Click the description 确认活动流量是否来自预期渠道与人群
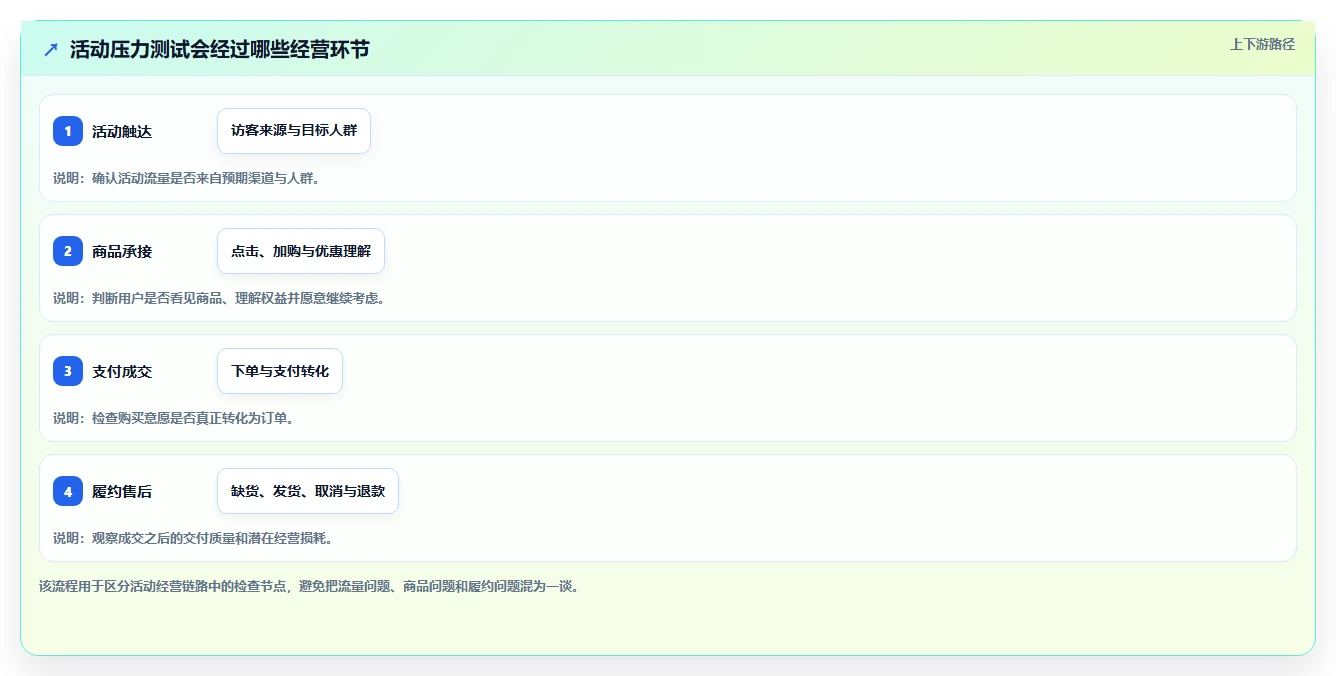 (x=186, y=178)
